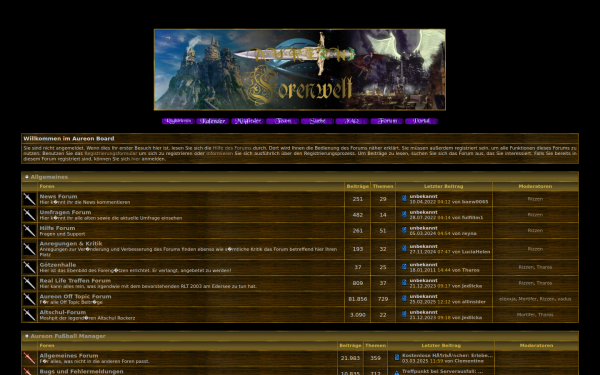Open the Altschul-Forum link
600x375 pixels.
(63, 312)
